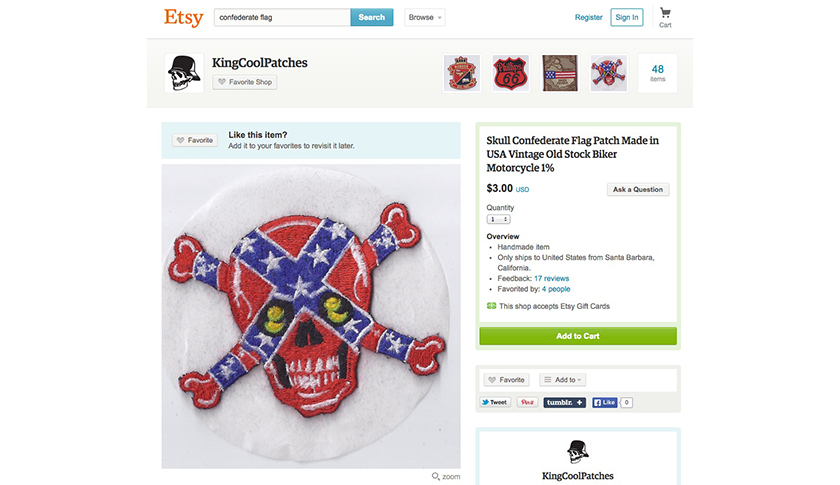Click the Pinterest Pin it button

coord(527,402)
